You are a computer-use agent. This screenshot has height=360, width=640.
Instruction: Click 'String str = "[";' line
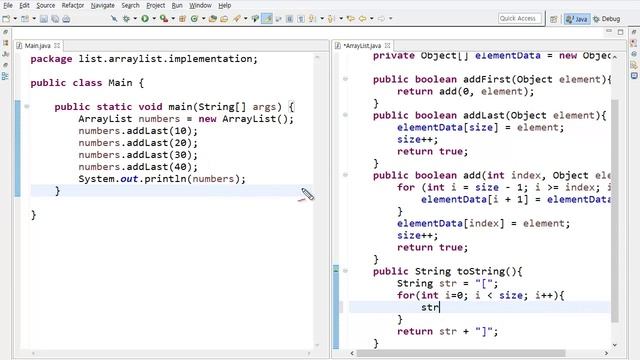(447, 283)
